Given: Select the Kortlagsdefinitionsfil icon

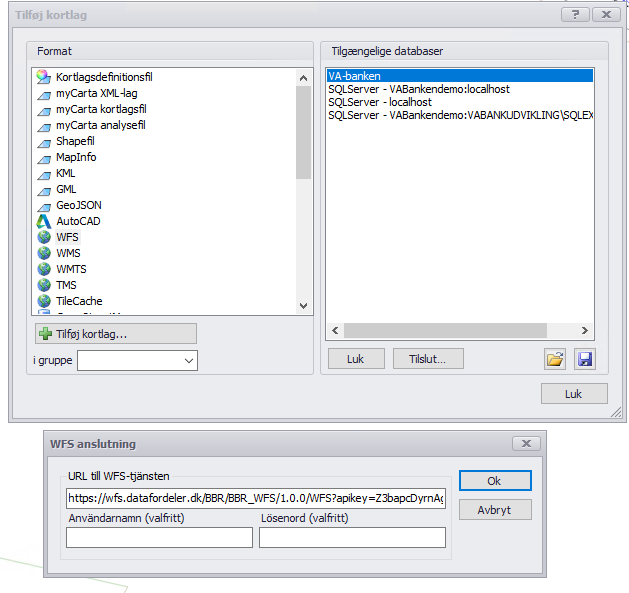Looking at the screenshot, I should point(43,77).
